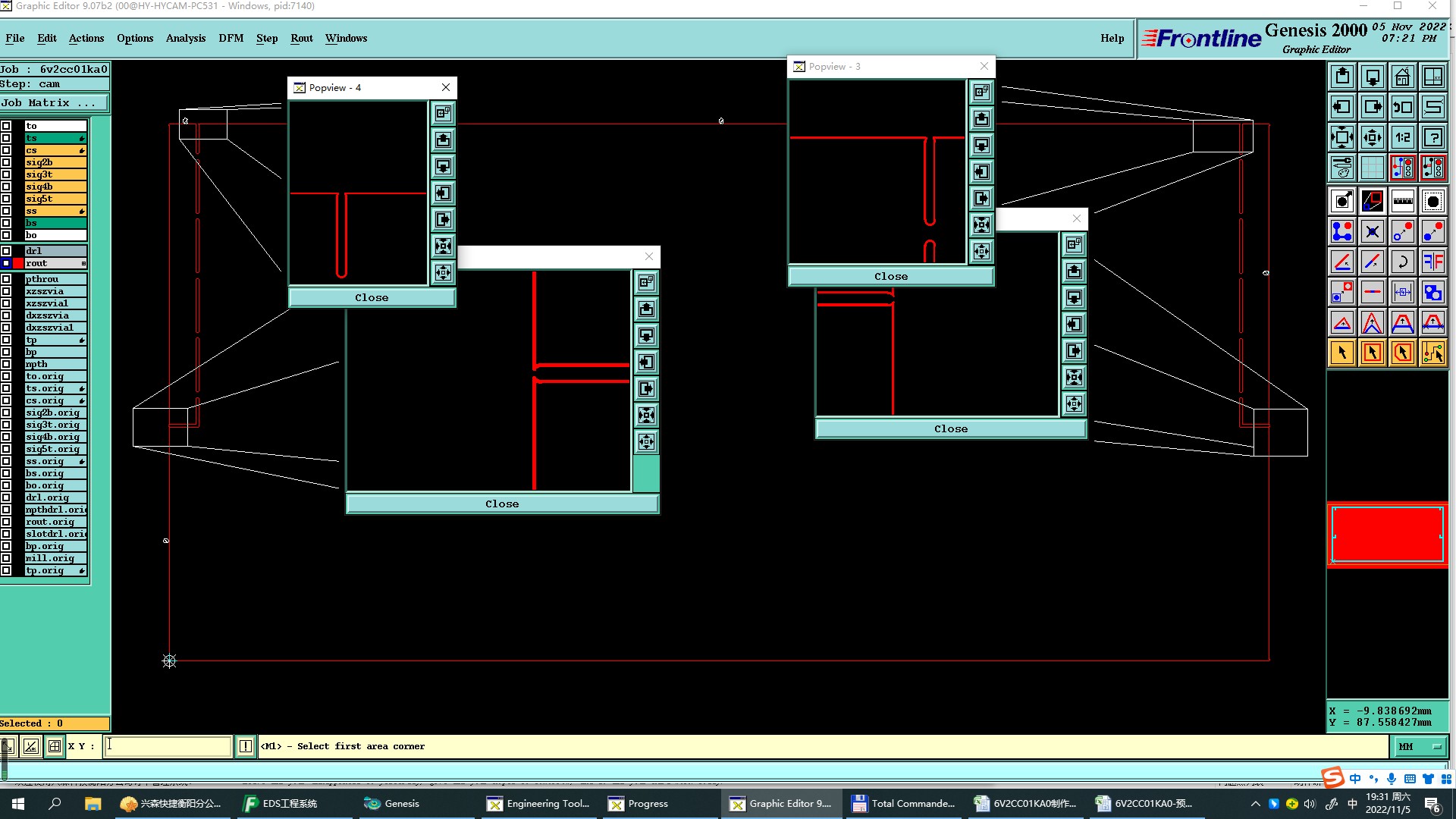Image resolution: width=1456 pixels, height=819 pixels.
Task: Open the DFM menu
Action: pyautogui.click(x=231, y=38)
